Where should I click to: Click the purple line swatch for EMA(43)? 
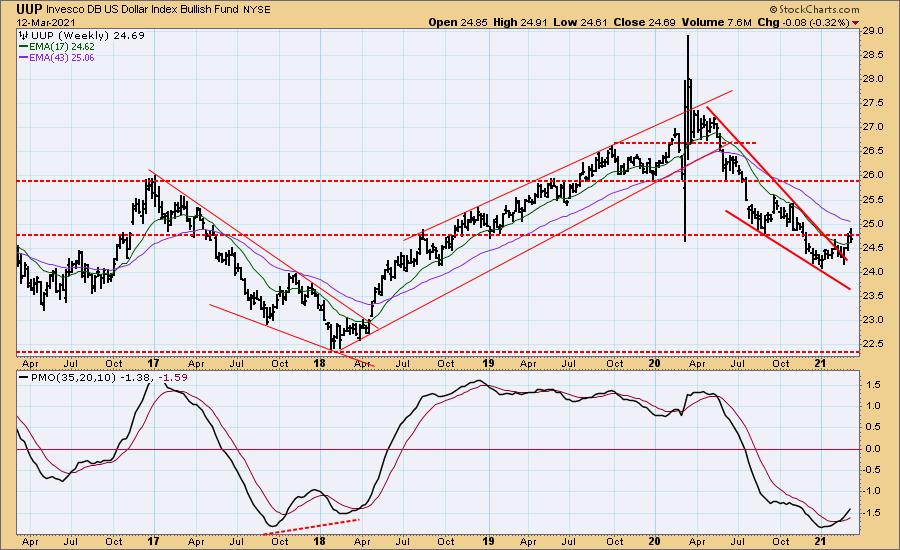(x=24, y=58)
